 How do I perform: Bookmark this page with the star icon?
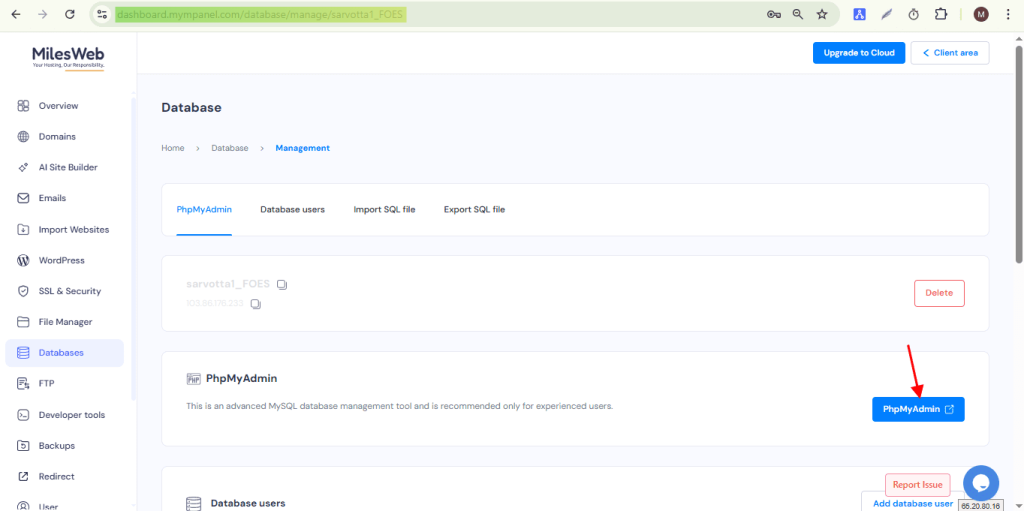[x=822, y=14]
